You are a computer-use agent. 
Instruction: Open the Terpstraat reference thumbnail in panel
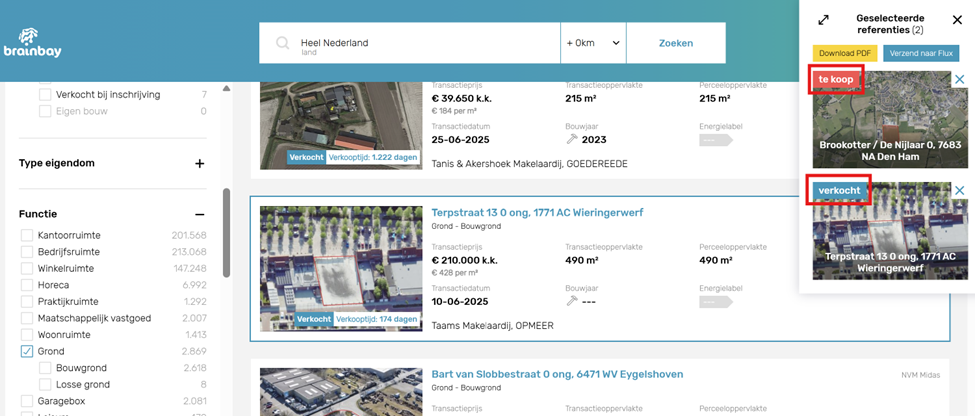click(x=890, y=231)
